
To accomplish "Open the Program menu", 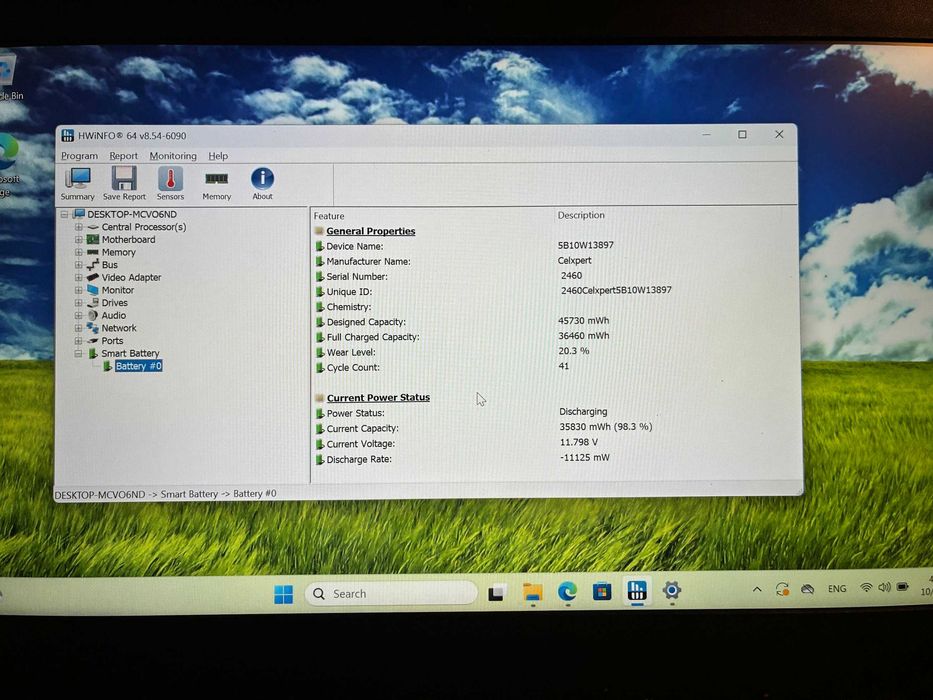I will [x=79, y=156].
